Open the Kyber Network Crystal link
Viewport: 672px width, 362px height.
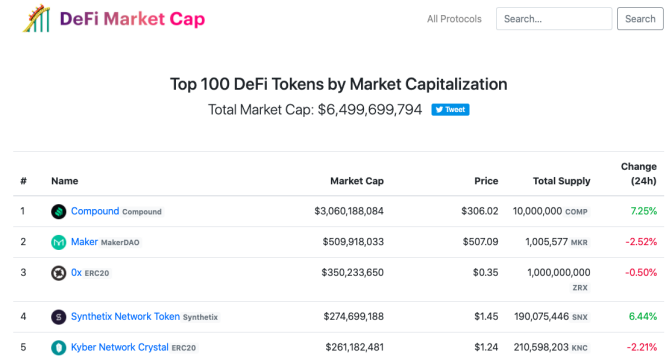click(x=120, y=347)
